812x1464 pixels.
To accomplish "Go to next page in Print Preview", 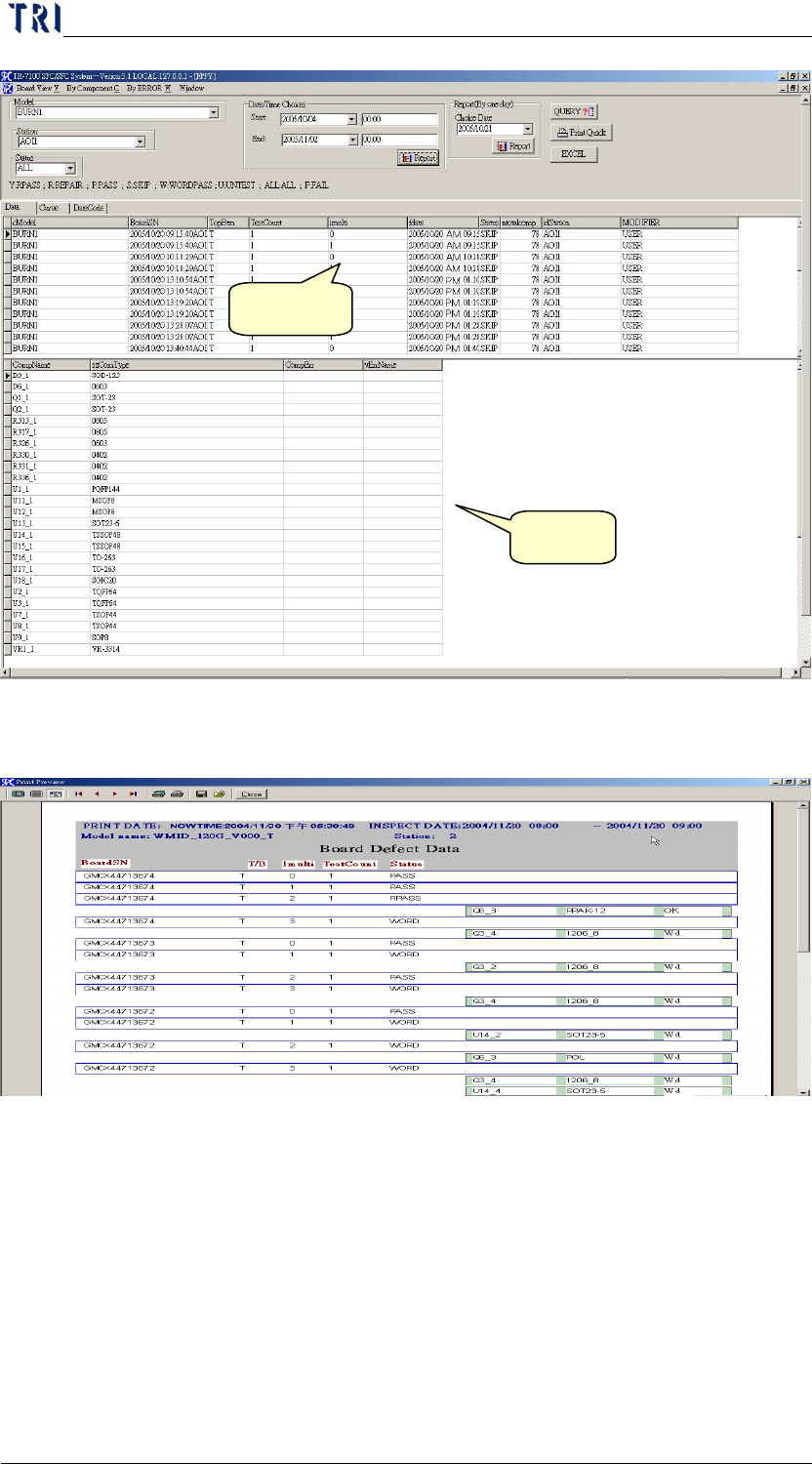I will (x=115, y=793).
